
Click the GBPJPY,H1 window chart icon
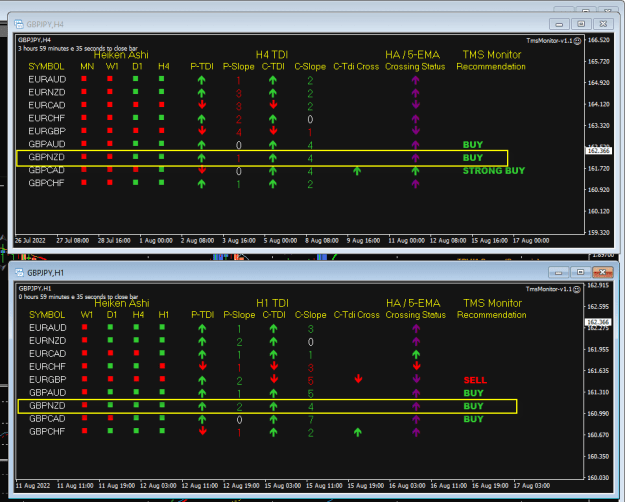19,273
